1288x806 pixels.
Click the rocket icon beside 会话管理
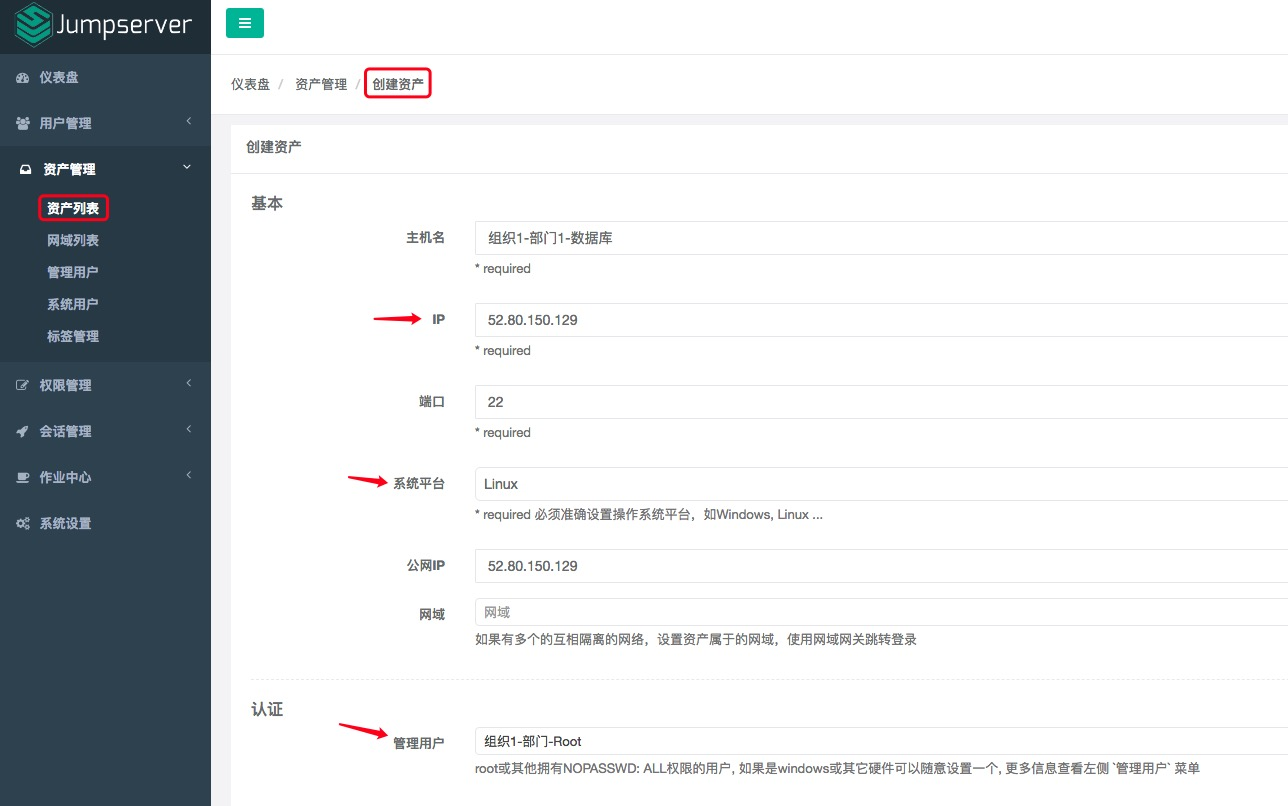(x=22, y=432)
